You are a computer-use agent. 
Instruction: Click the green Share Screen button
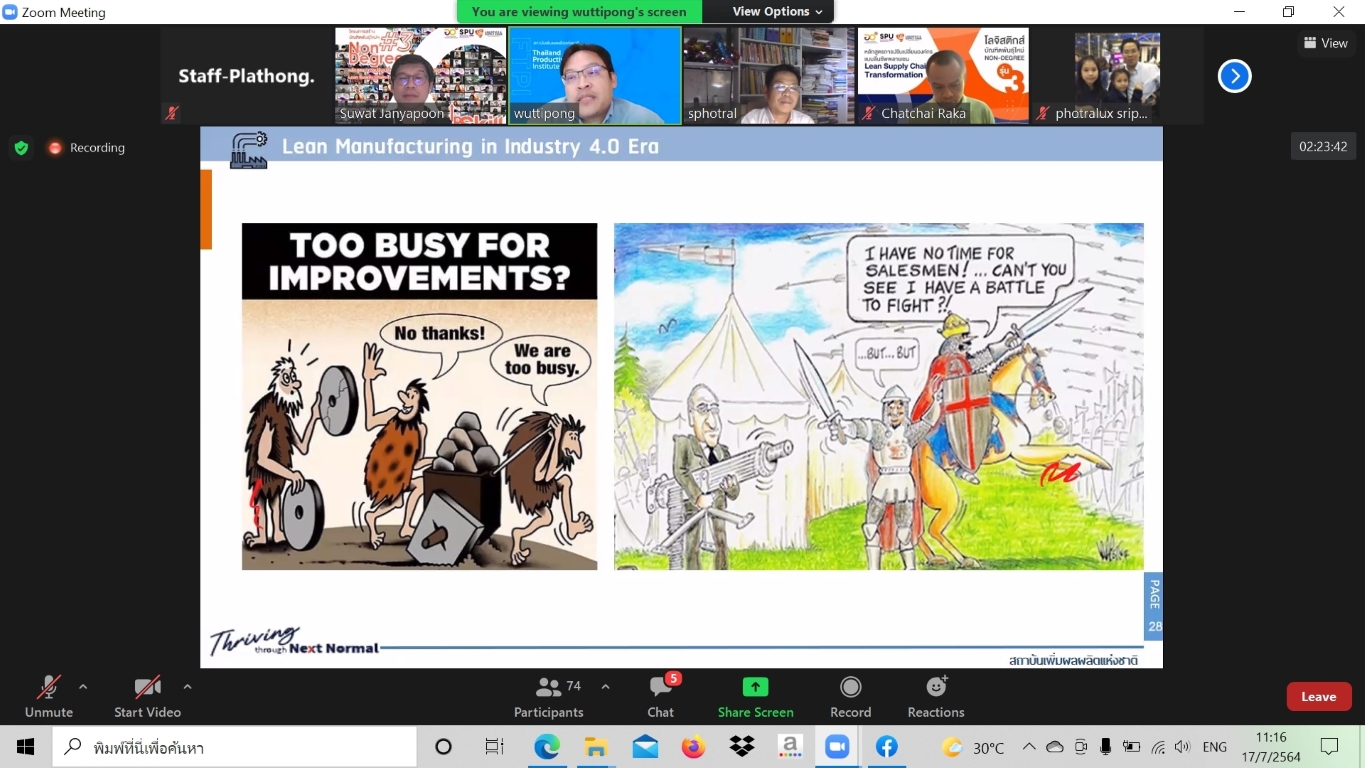(755, 696)
